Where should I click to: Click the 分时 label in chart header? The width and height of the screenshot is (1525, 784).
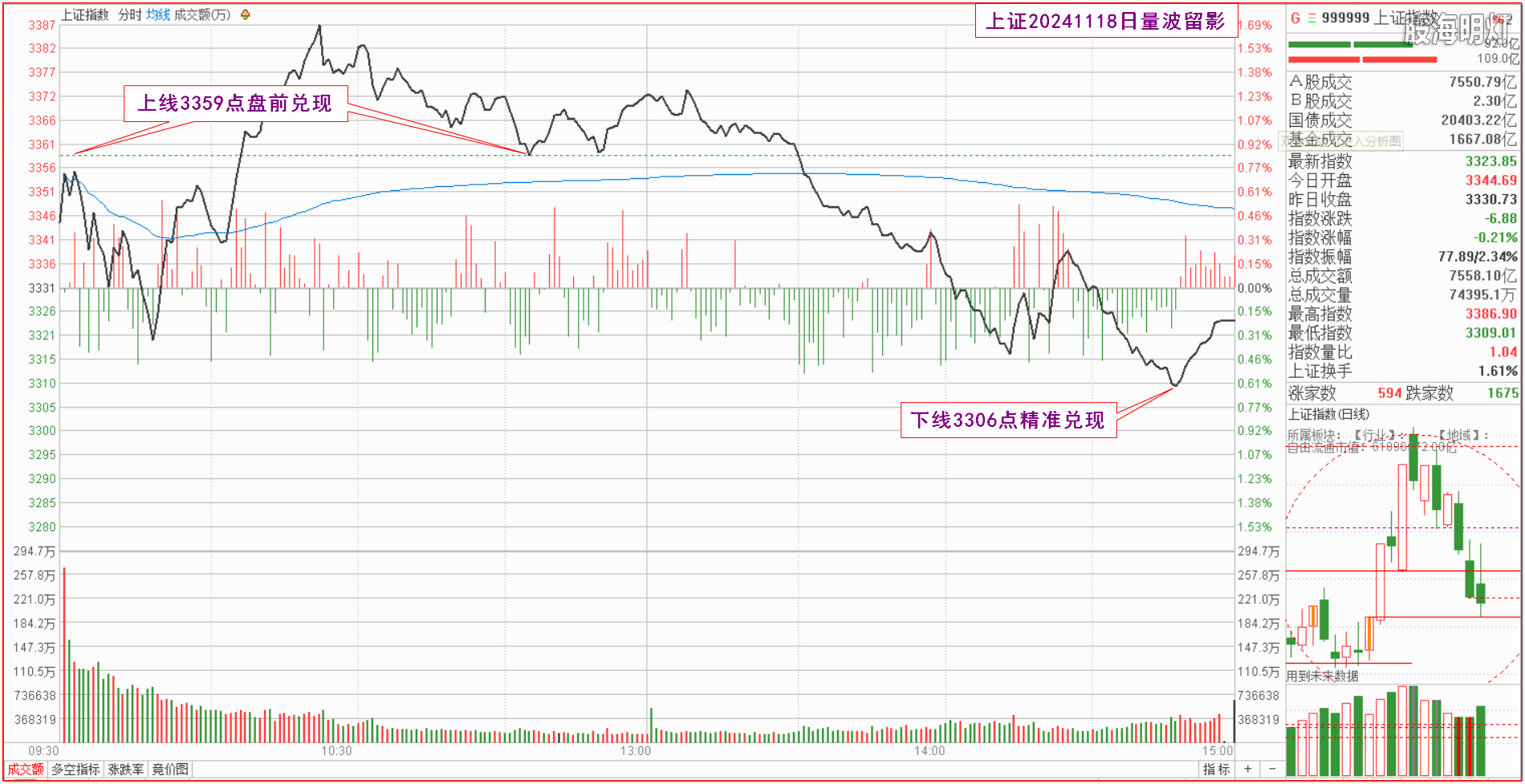[130, 14]
